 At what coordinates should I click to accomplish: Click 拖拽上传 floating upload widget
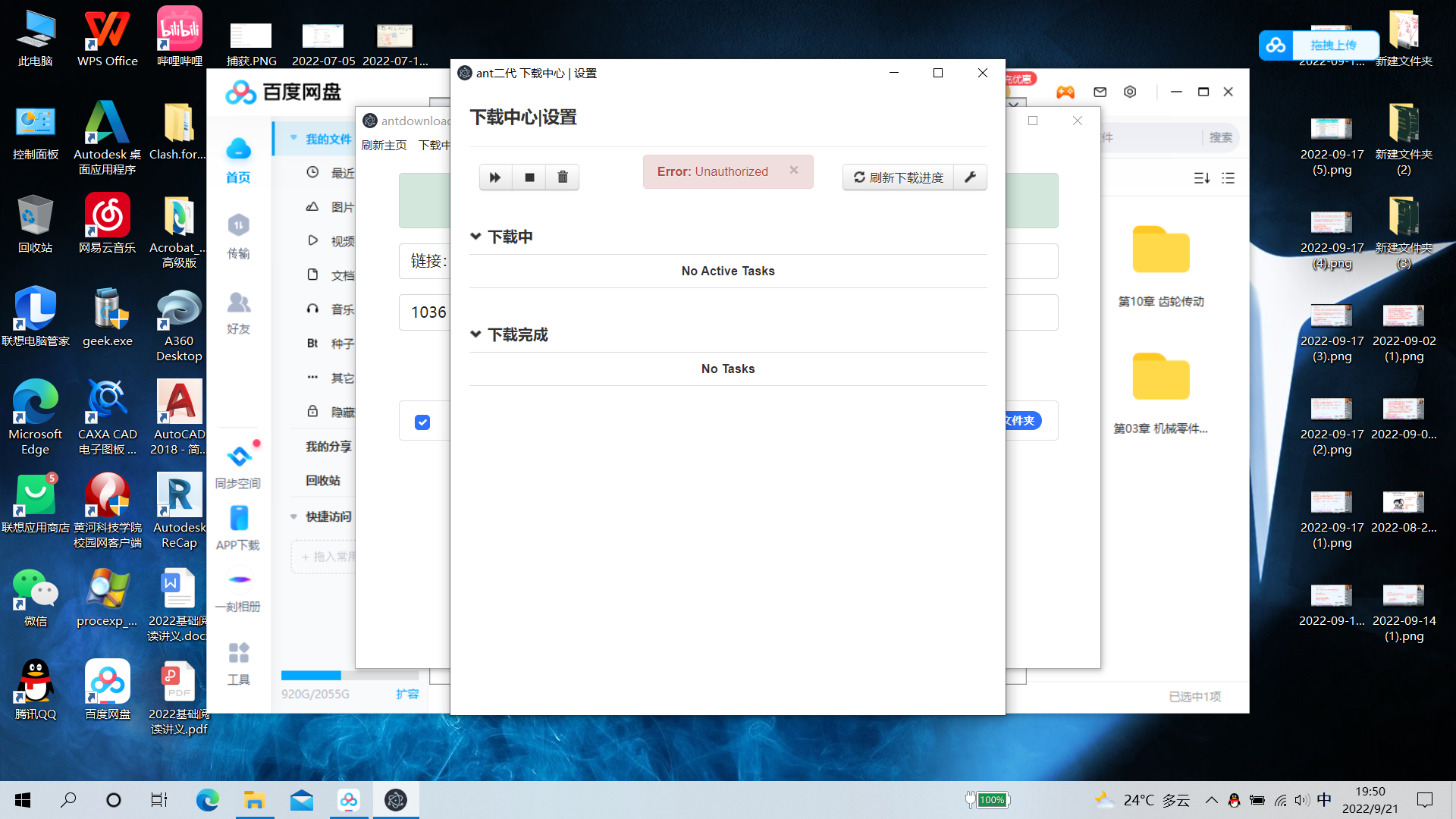(1319, 45)
